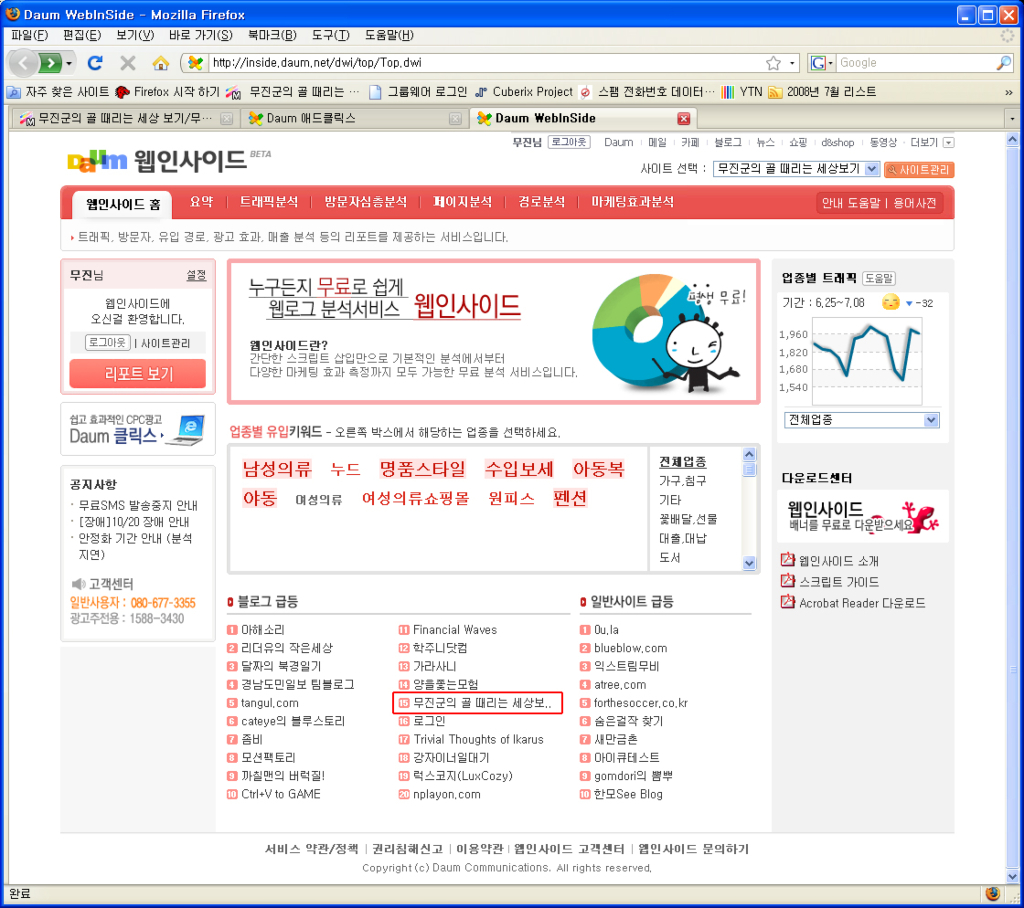This screenshot has height=908, width=1024.
Task: Open the 마케팅효과분석 navigation tab
Action: [x=632, y=202]
